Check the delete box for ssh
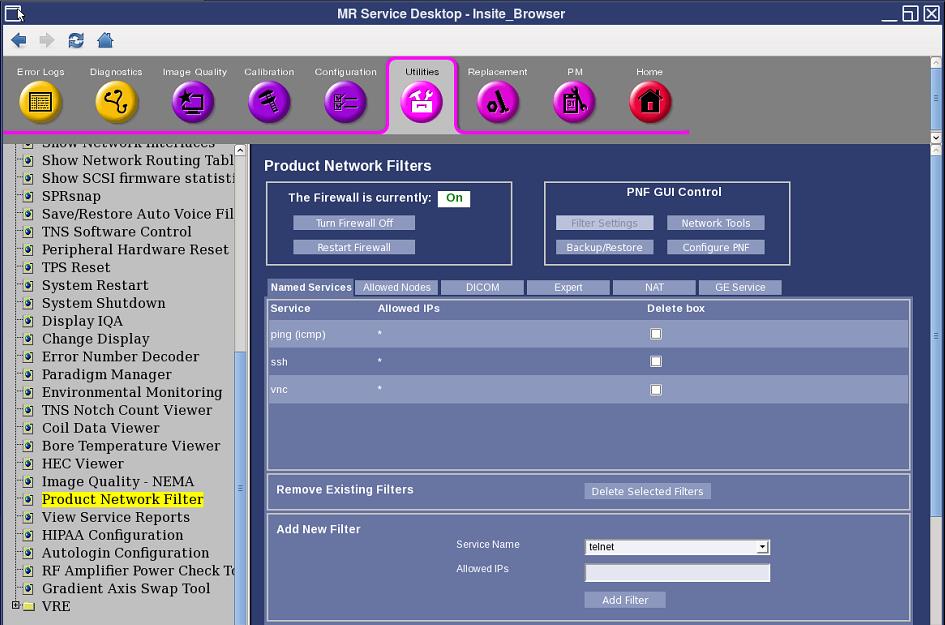This screenshot has height=625, width=945. (x=656, y=362)
